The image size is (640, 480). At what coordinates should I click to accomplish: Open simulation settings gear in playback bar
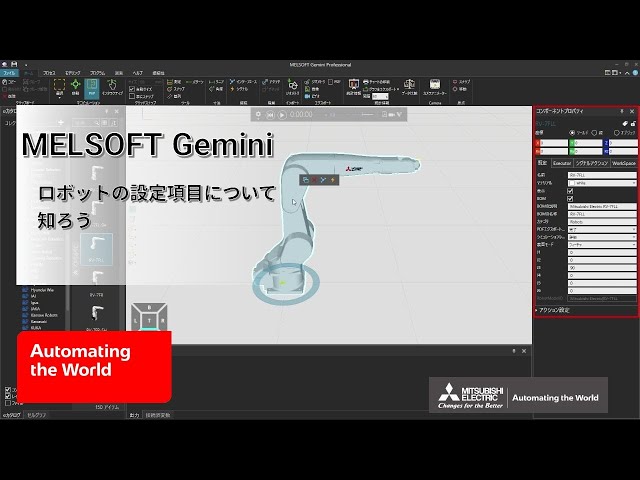[258, 115]
